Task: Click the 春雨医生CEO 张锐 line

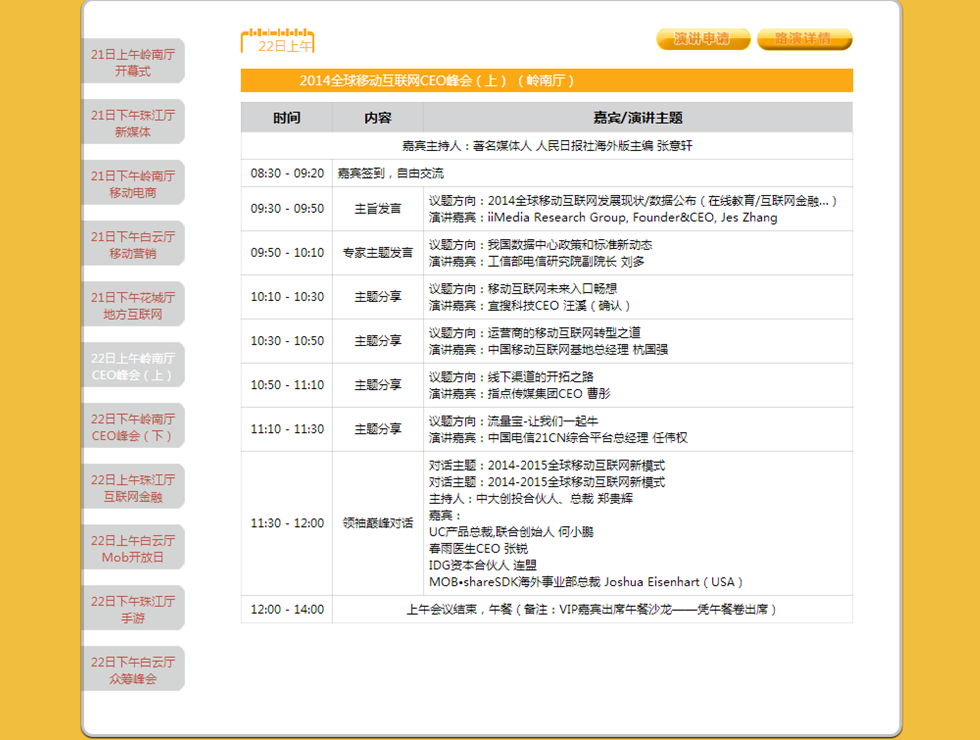Action: point(478,549)
